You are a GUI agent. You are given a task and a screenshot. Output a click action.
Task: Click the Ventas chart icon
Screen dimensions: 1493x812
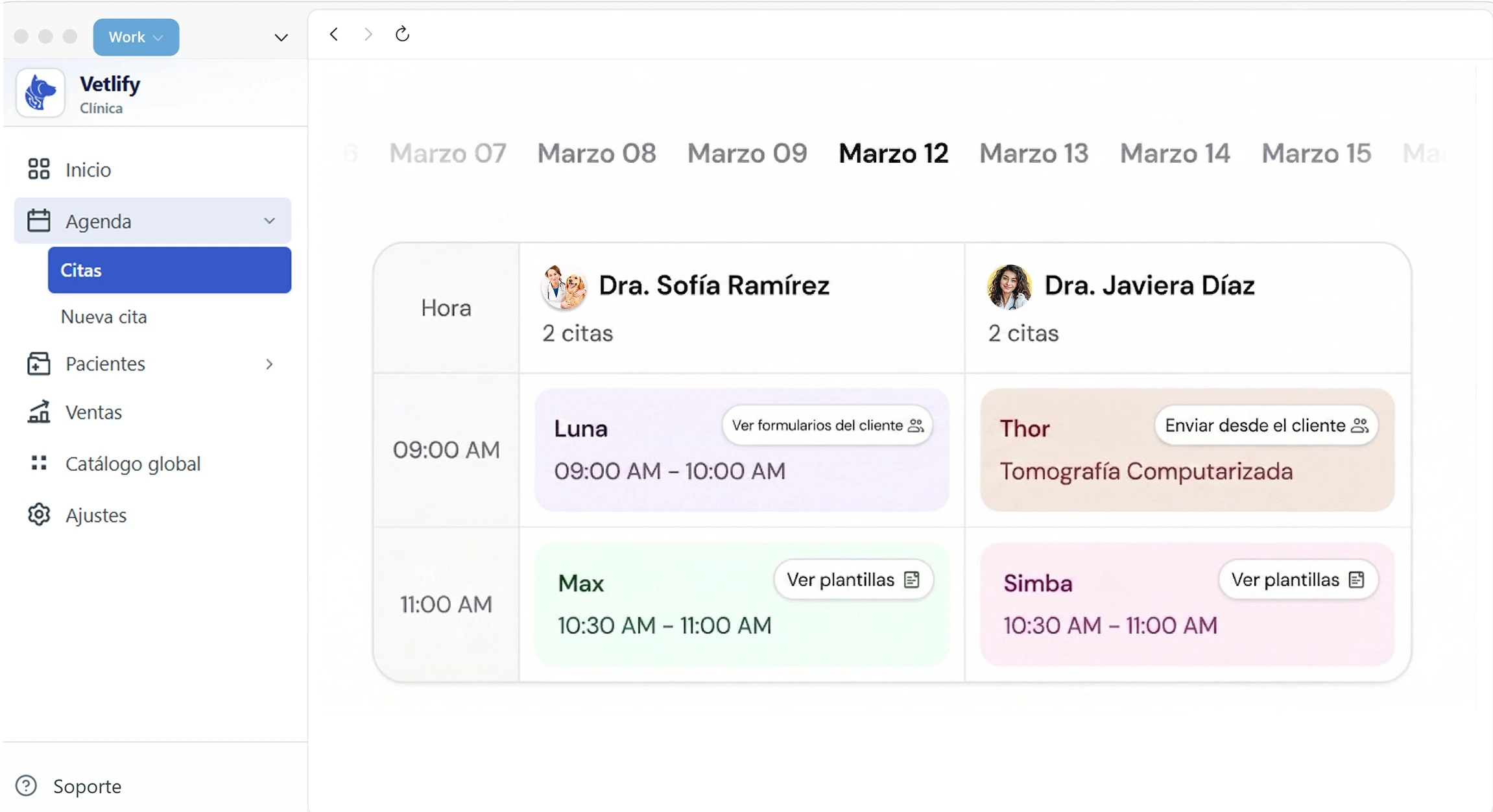[x=39, y=412]
